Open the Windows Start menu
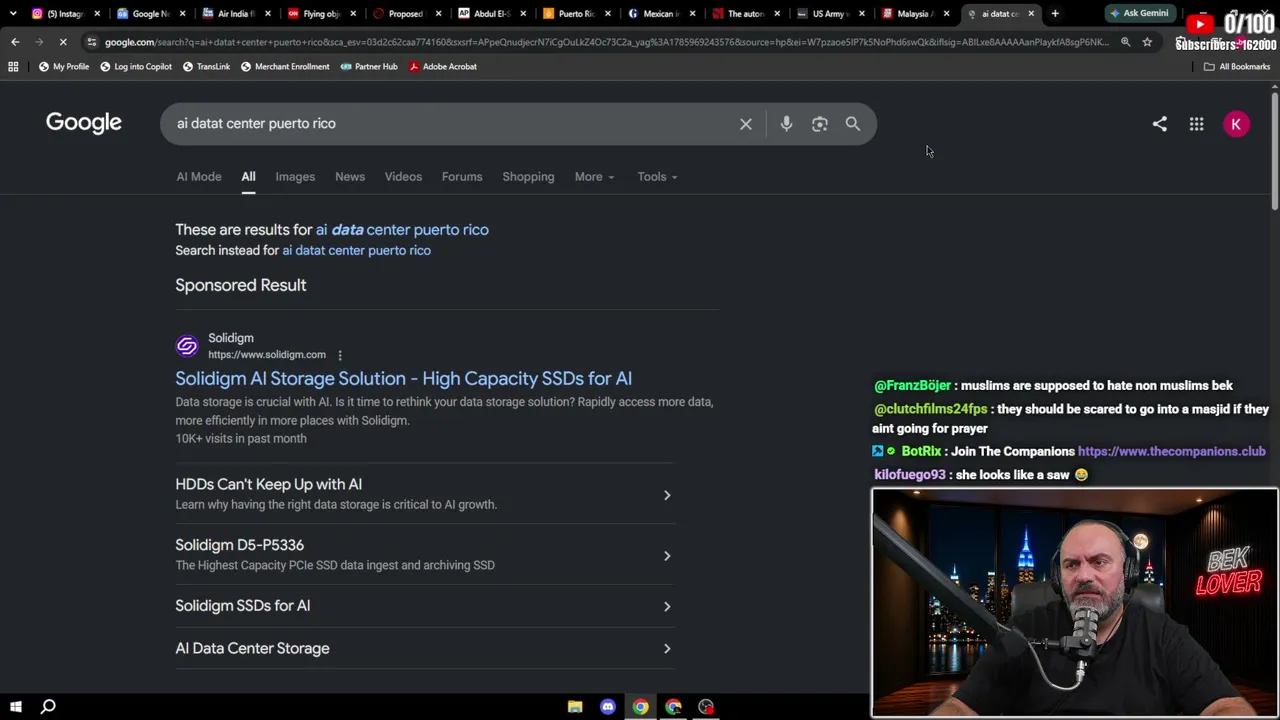Viewport: 1280px width, 720px height. (x=16, y=707)
